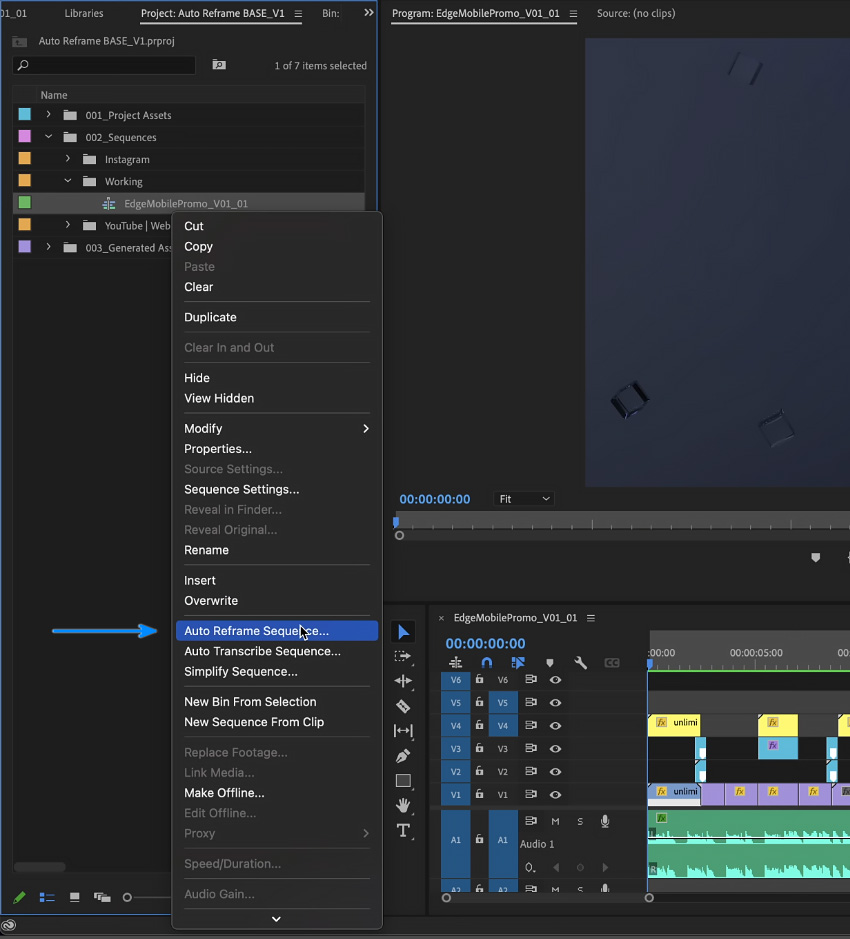Toggle lock on track V6

pos(479,679)
